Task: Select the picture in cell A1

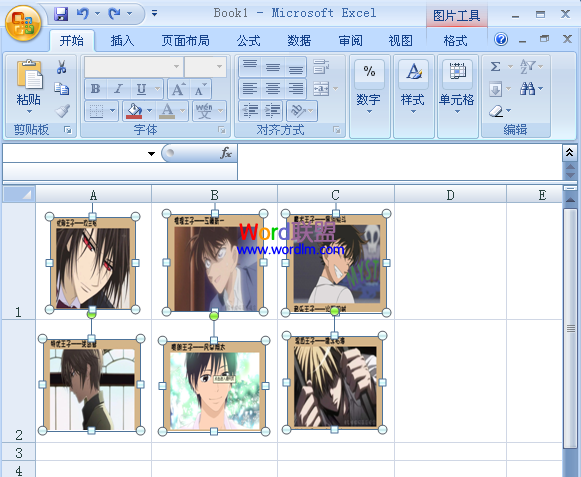Action: point(93,263)
